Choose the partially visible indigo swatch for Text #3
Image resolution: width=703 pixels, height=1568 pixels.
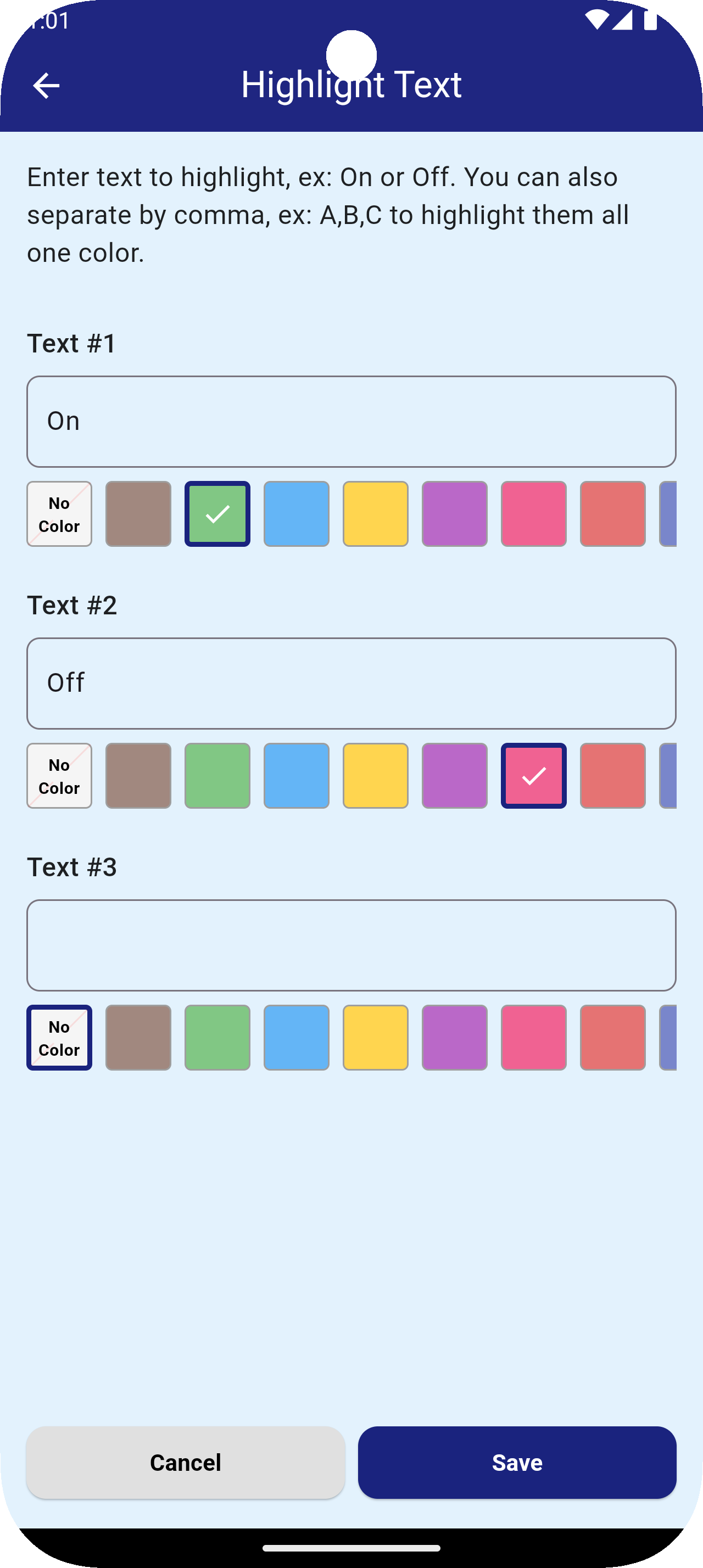click(668, 1037)
